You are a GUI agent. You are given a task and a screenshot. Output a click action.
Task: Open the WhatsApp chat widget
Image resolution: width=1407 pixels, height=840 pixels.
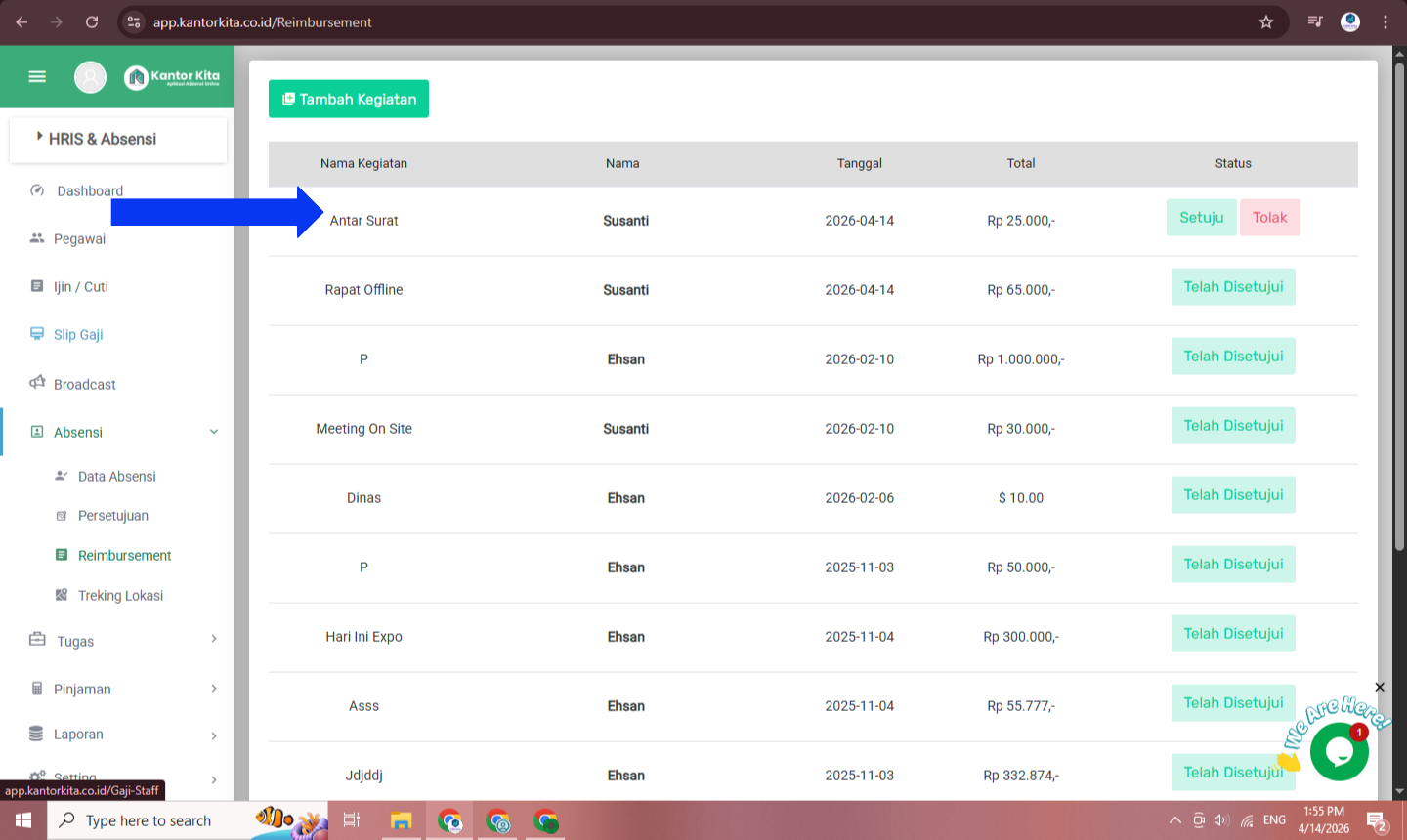click(1339, 752)
